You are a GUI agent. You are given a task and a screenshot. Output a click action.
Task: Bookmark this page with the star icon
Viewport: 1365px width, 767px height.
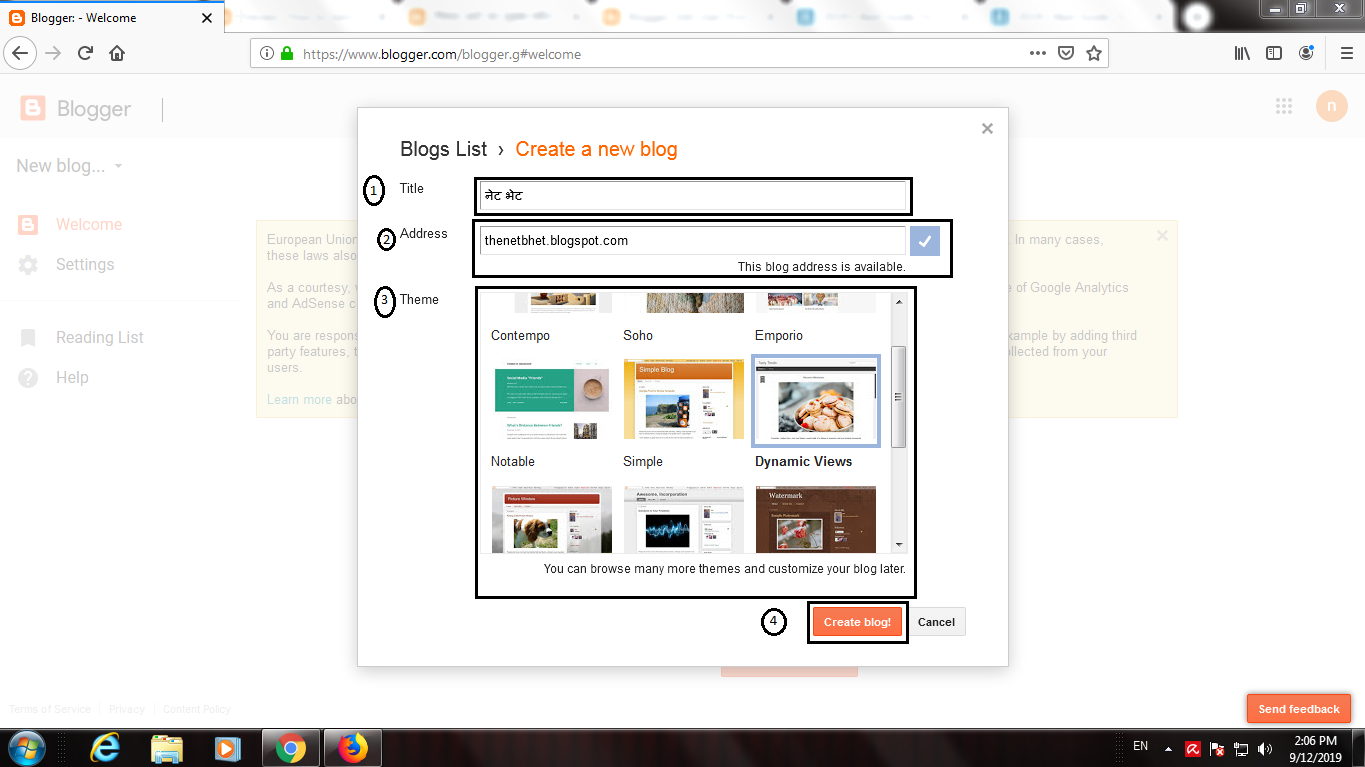pos(1094,54)
